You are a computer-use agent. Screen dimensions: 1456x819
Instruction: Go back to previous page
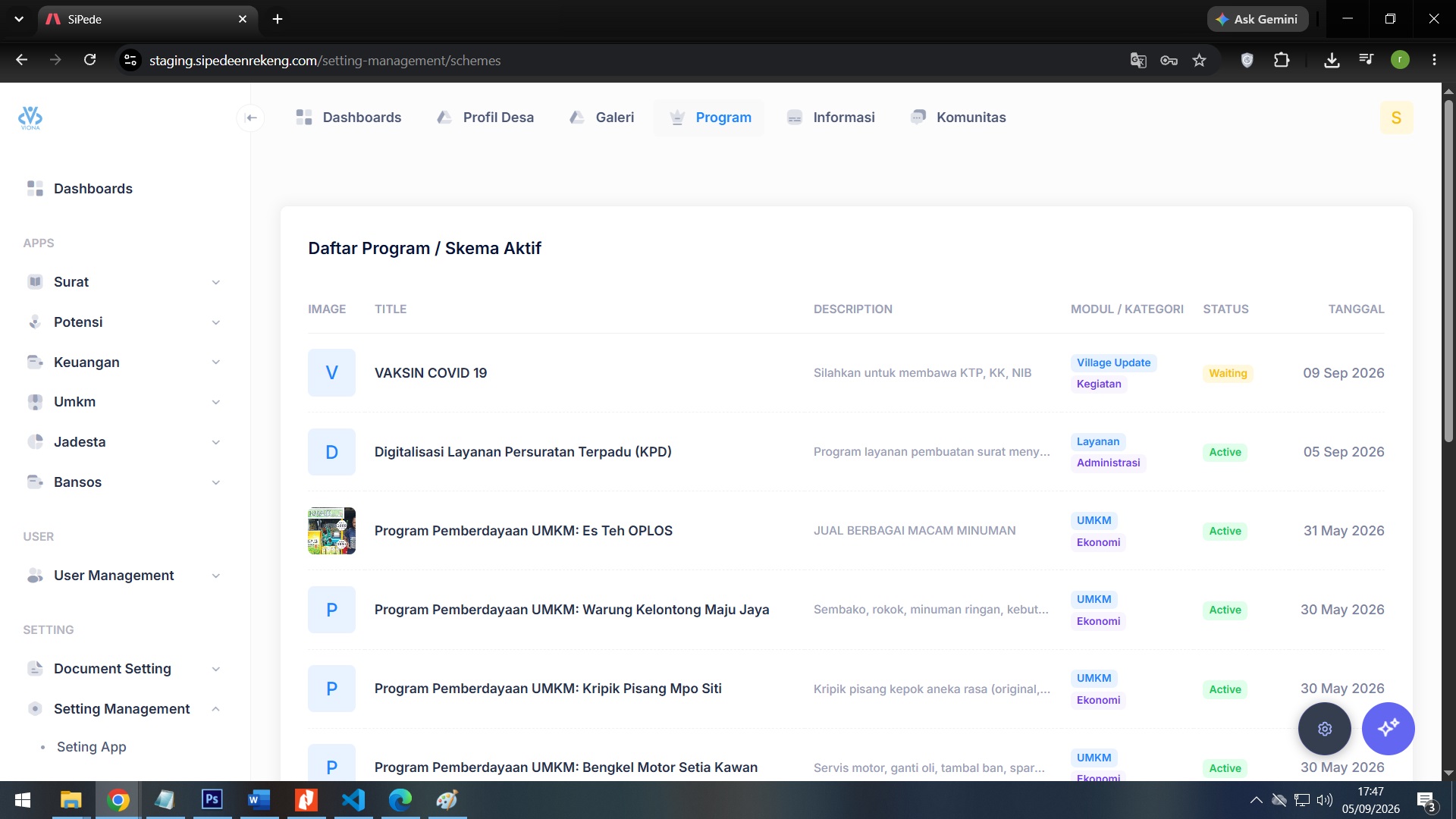[x=22, y=60]
